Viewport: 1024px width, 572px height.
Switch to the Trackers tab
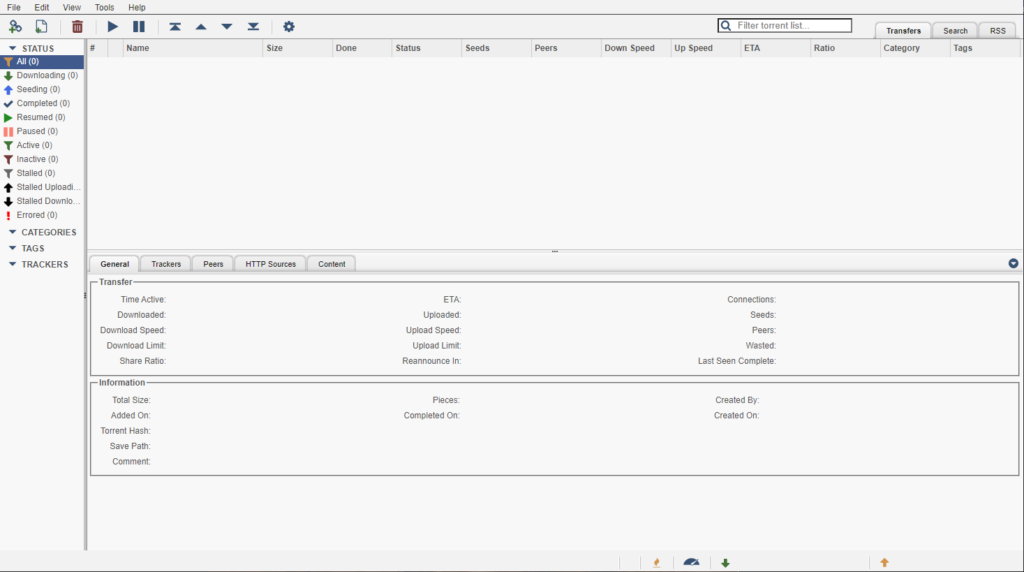coord(166,264)
